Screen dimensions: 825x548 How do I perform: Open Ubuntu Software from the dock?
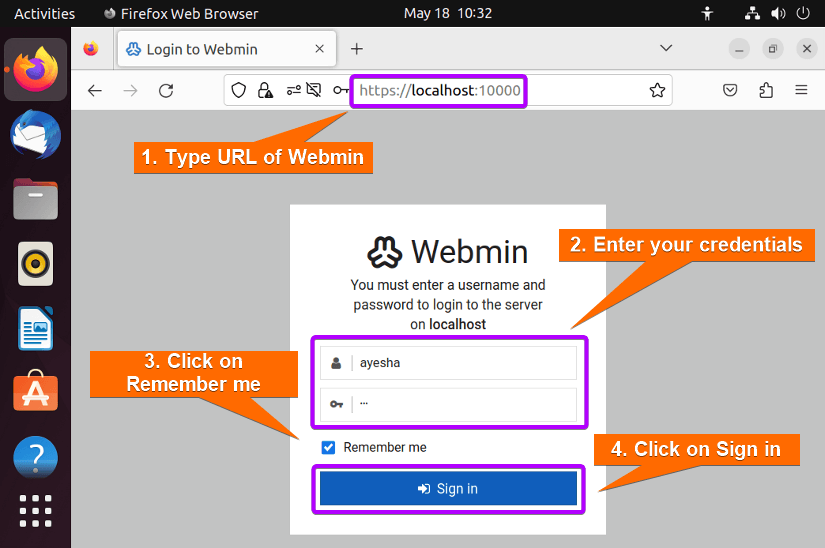(36, 392)
